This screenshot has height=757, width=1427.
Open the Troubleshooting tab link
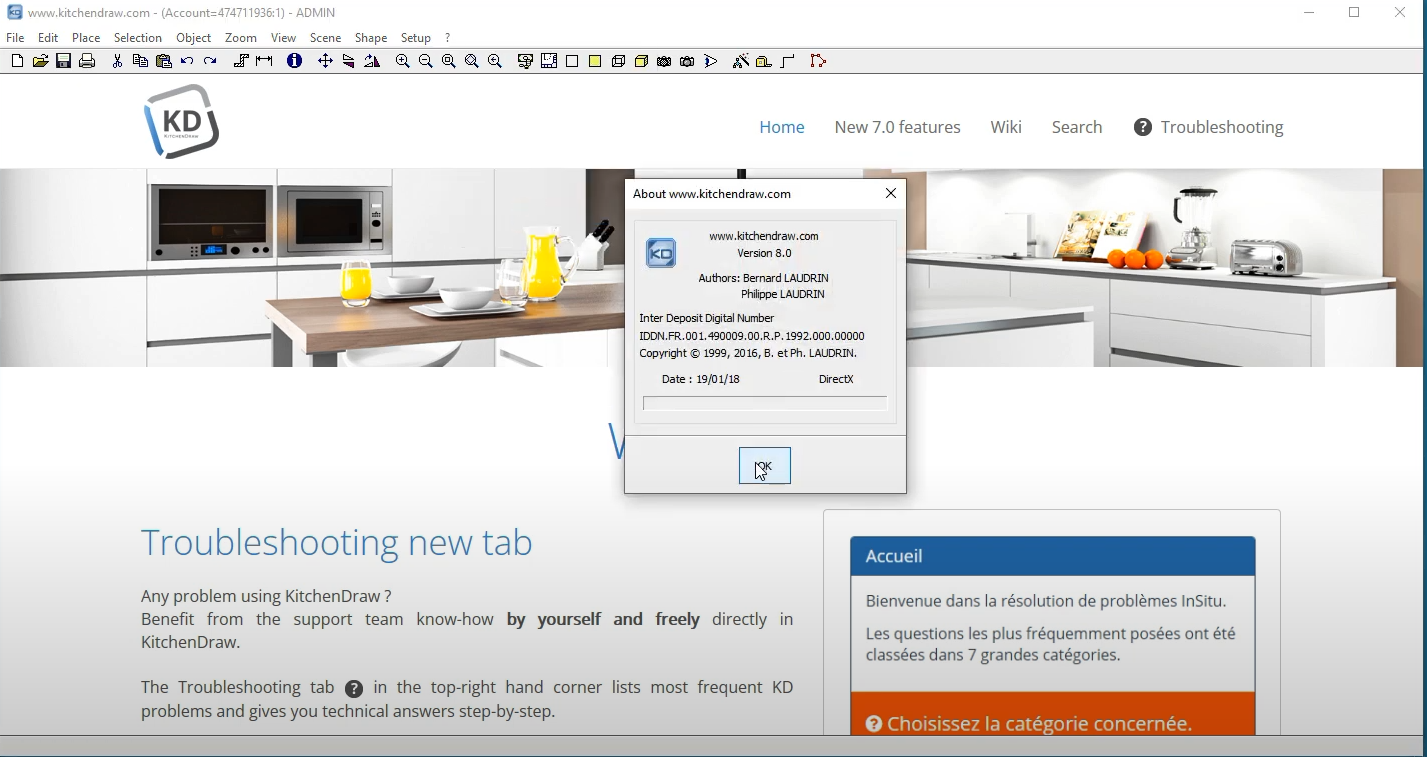1208,127
